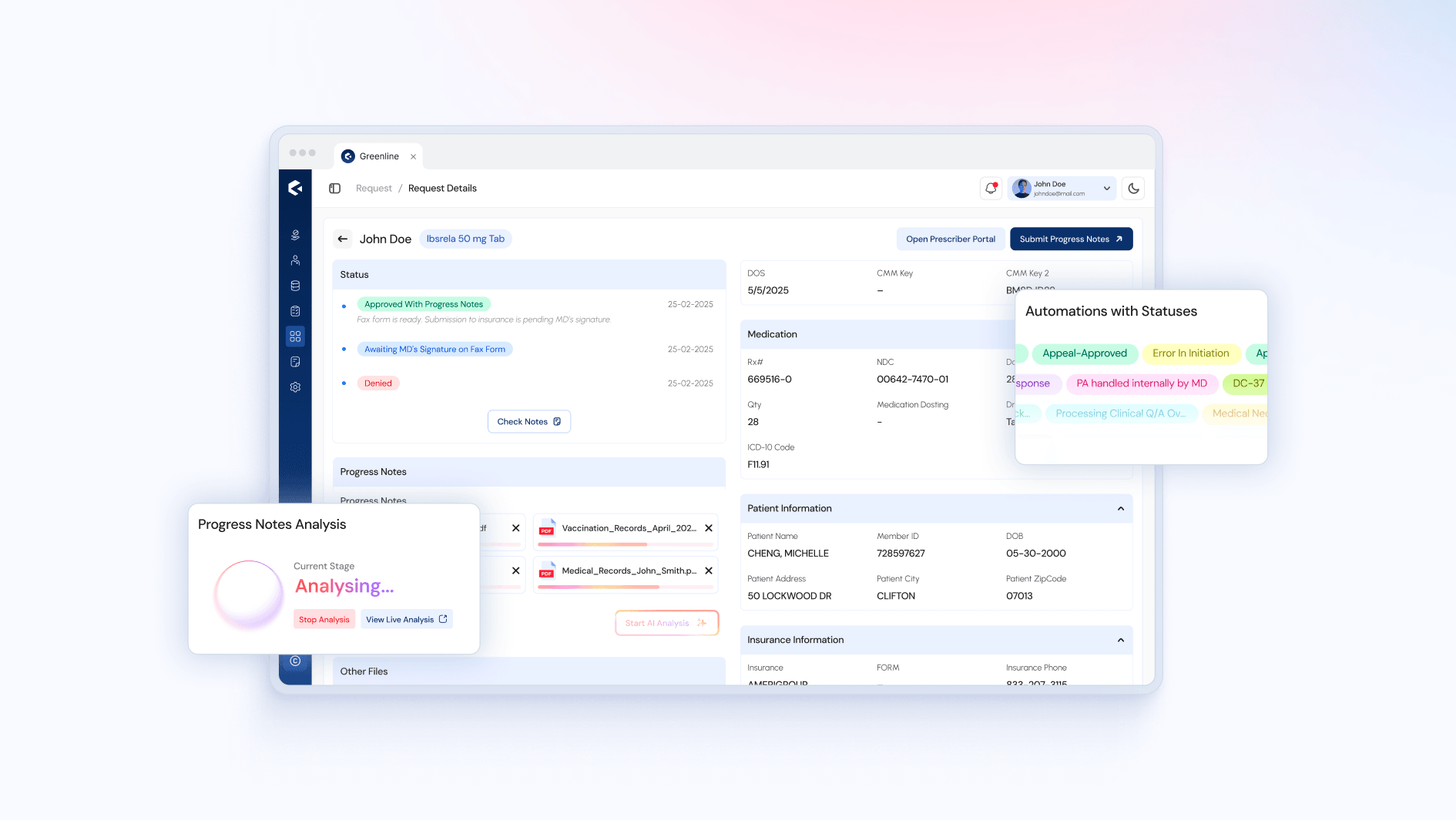Open the first sidebar icon below the logo

295,235
